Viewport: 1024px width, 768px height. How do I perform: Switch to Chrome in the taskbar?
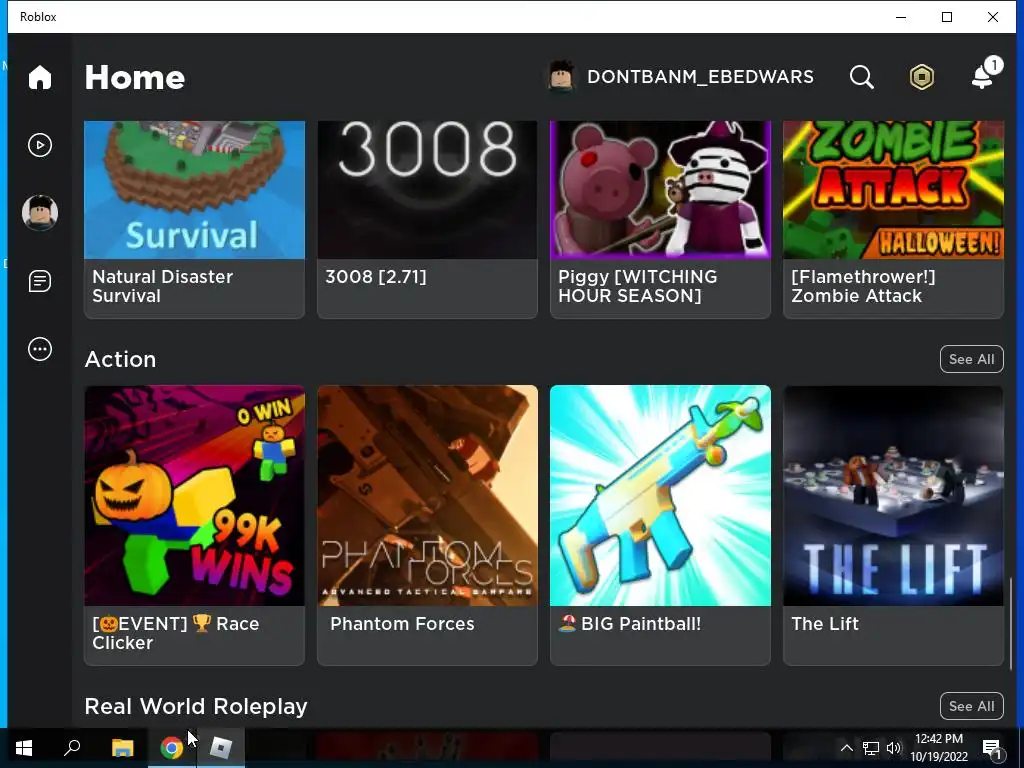coord(171,748)
